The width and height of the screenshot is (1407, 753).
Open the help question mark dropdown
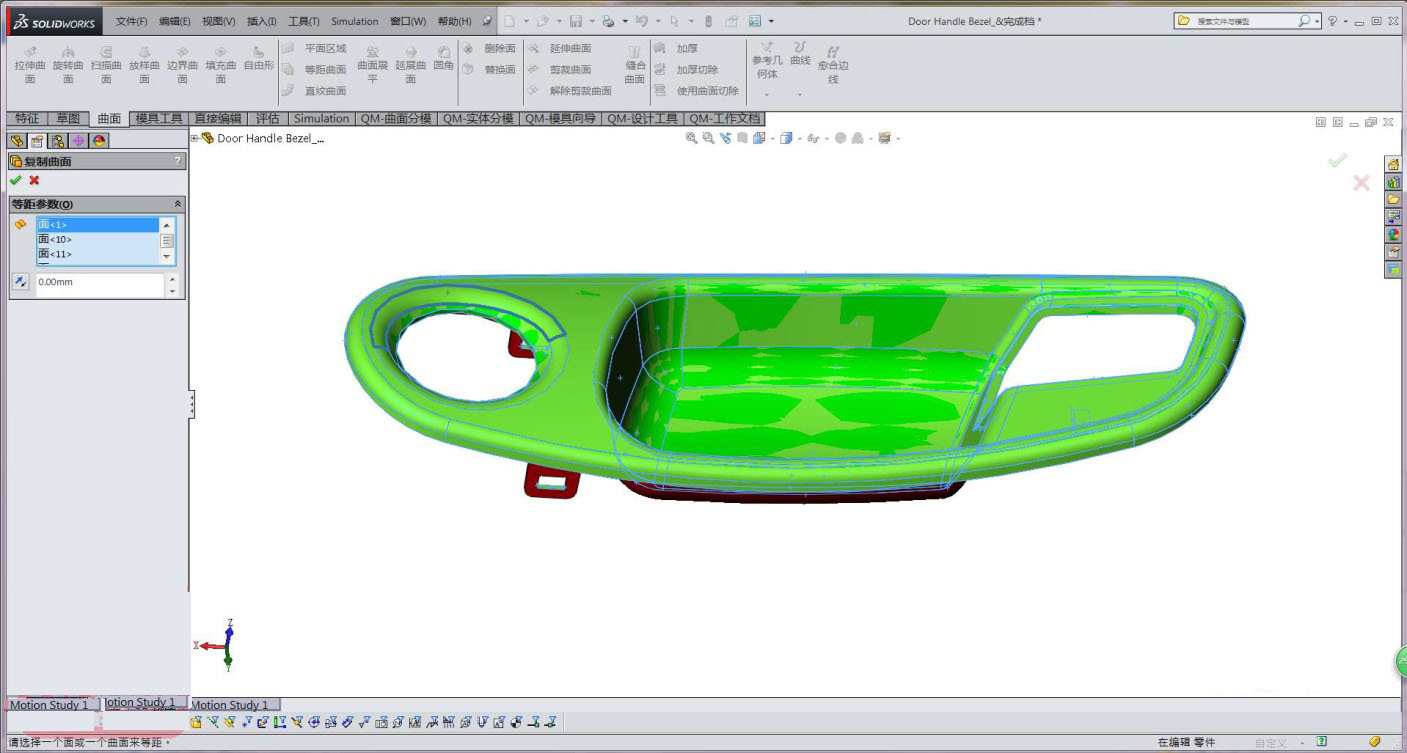(x=1347, y=21)
